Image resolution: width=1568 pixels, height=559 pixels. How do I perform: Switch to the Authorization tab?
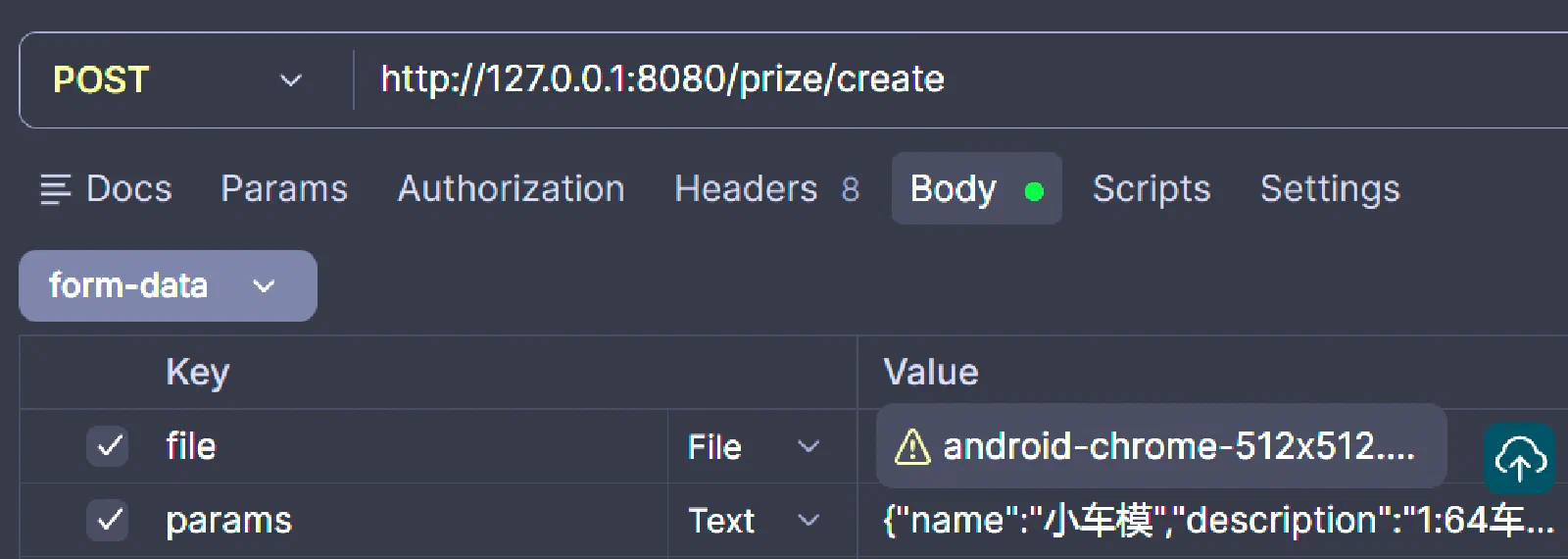511,188
